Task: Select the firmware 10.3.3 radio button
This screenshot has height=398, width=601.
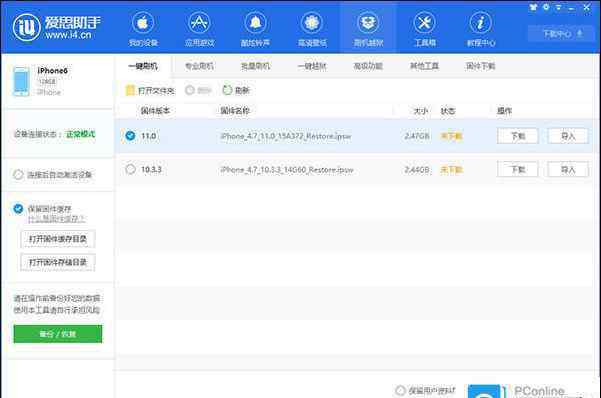Action: point(130,169)
